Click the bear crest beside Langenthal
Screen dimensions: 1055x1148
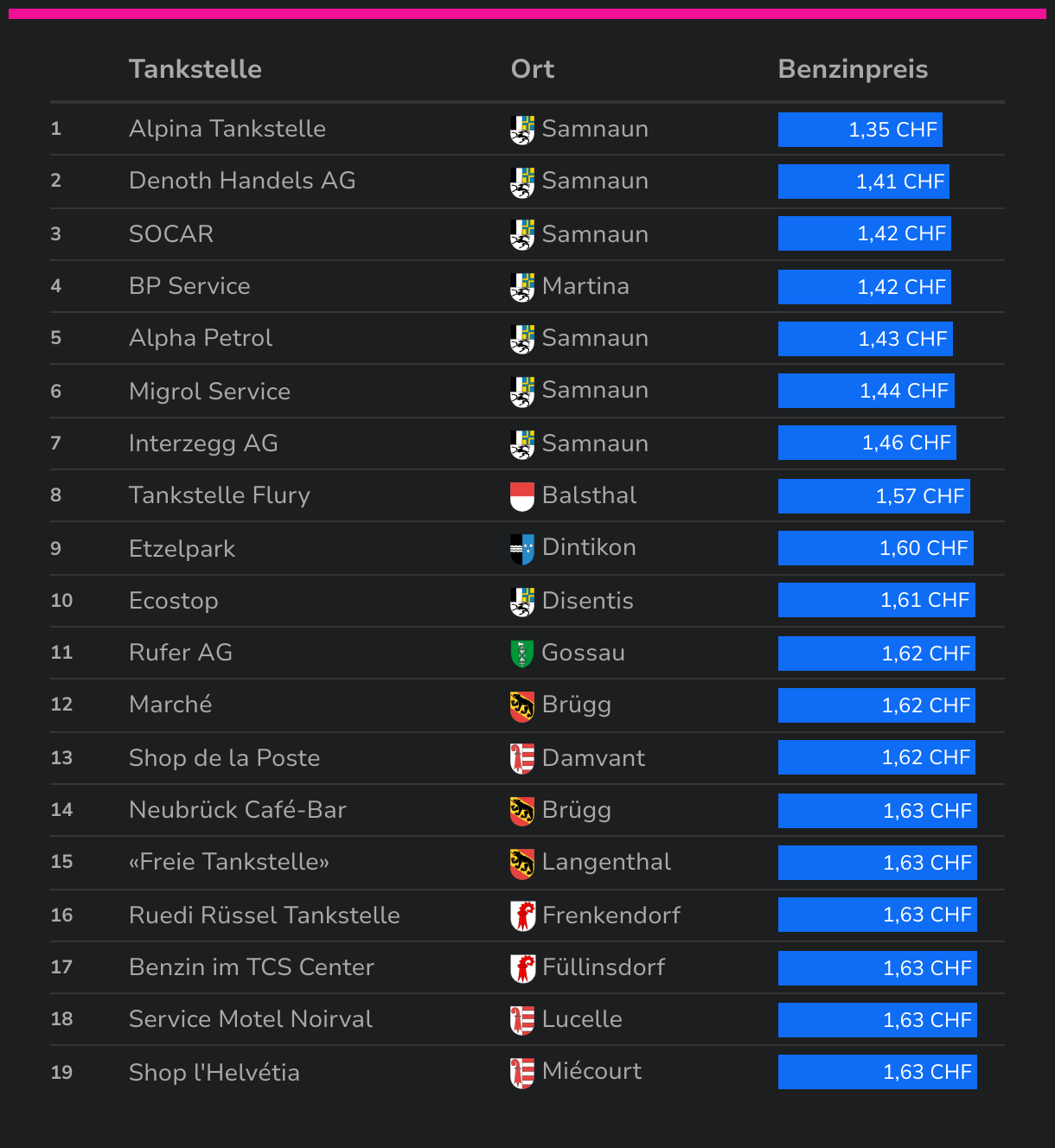pos(522,863)
